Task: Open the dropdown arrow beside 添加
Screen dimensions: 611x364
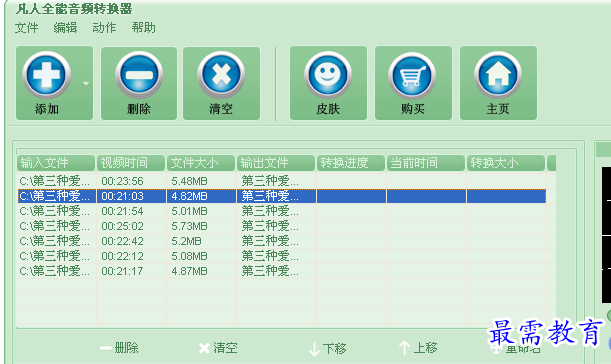Action: point(86,83)
